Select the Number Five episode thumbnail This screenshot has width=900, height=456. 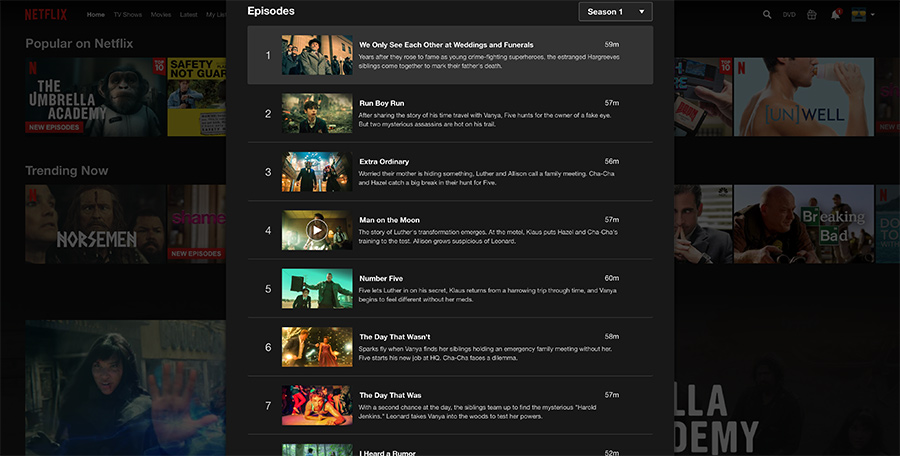click(x=317, y=288)
